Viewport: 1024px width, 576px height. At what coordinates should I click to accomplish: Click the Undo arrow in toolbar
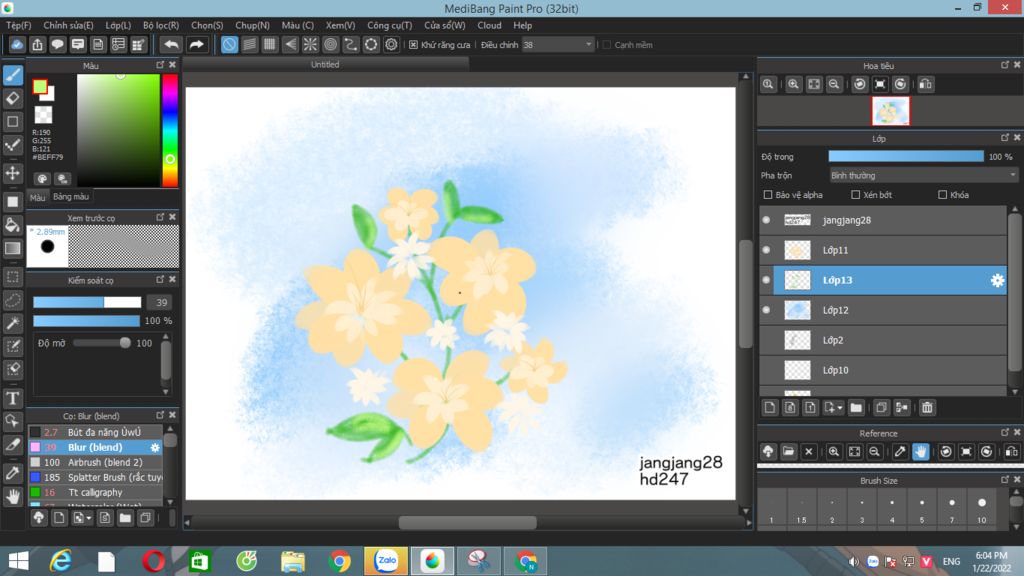[x=171, y=44]
